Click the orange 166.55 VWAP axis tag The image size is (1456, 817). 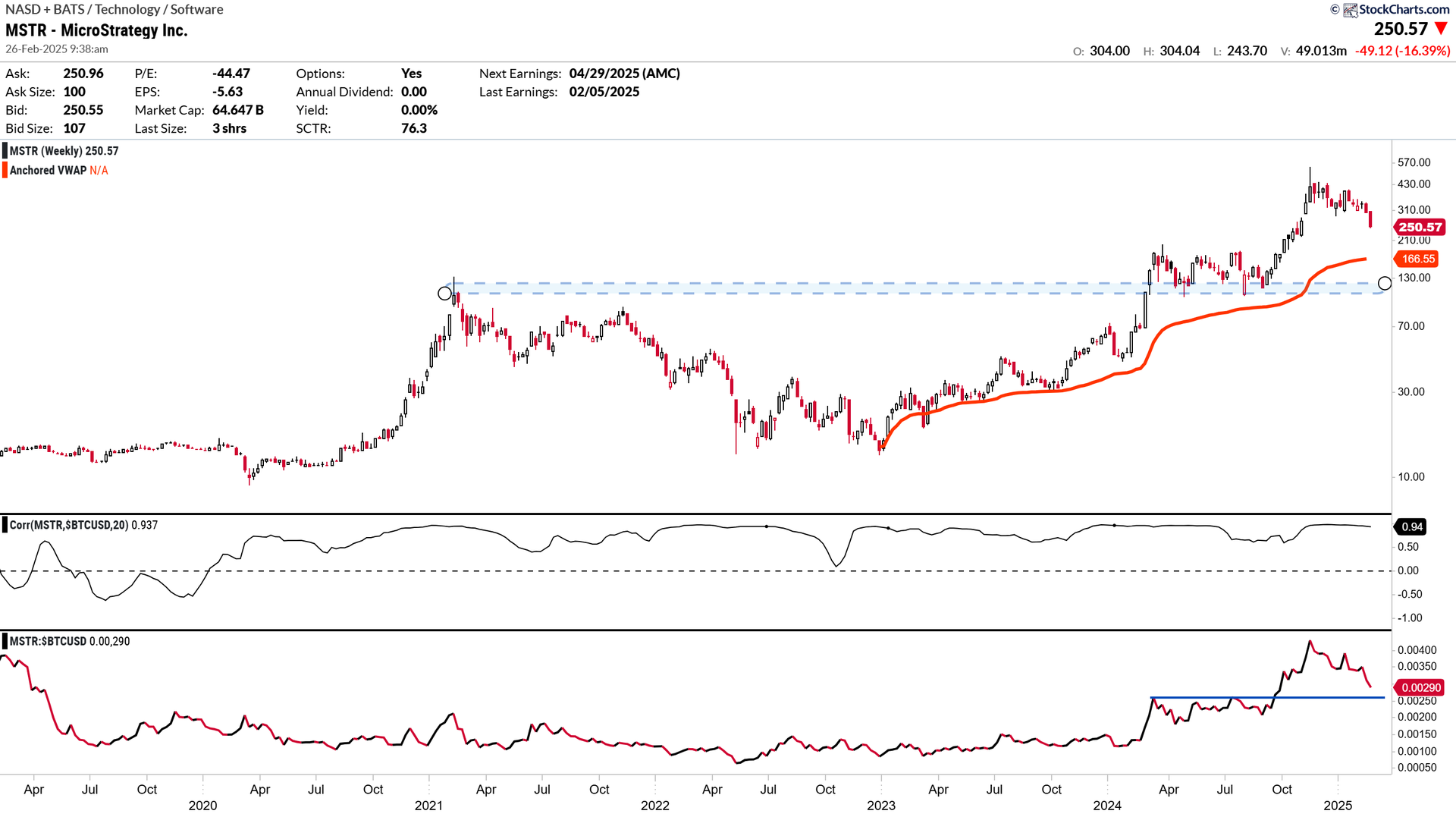(x=1417, y=259)
